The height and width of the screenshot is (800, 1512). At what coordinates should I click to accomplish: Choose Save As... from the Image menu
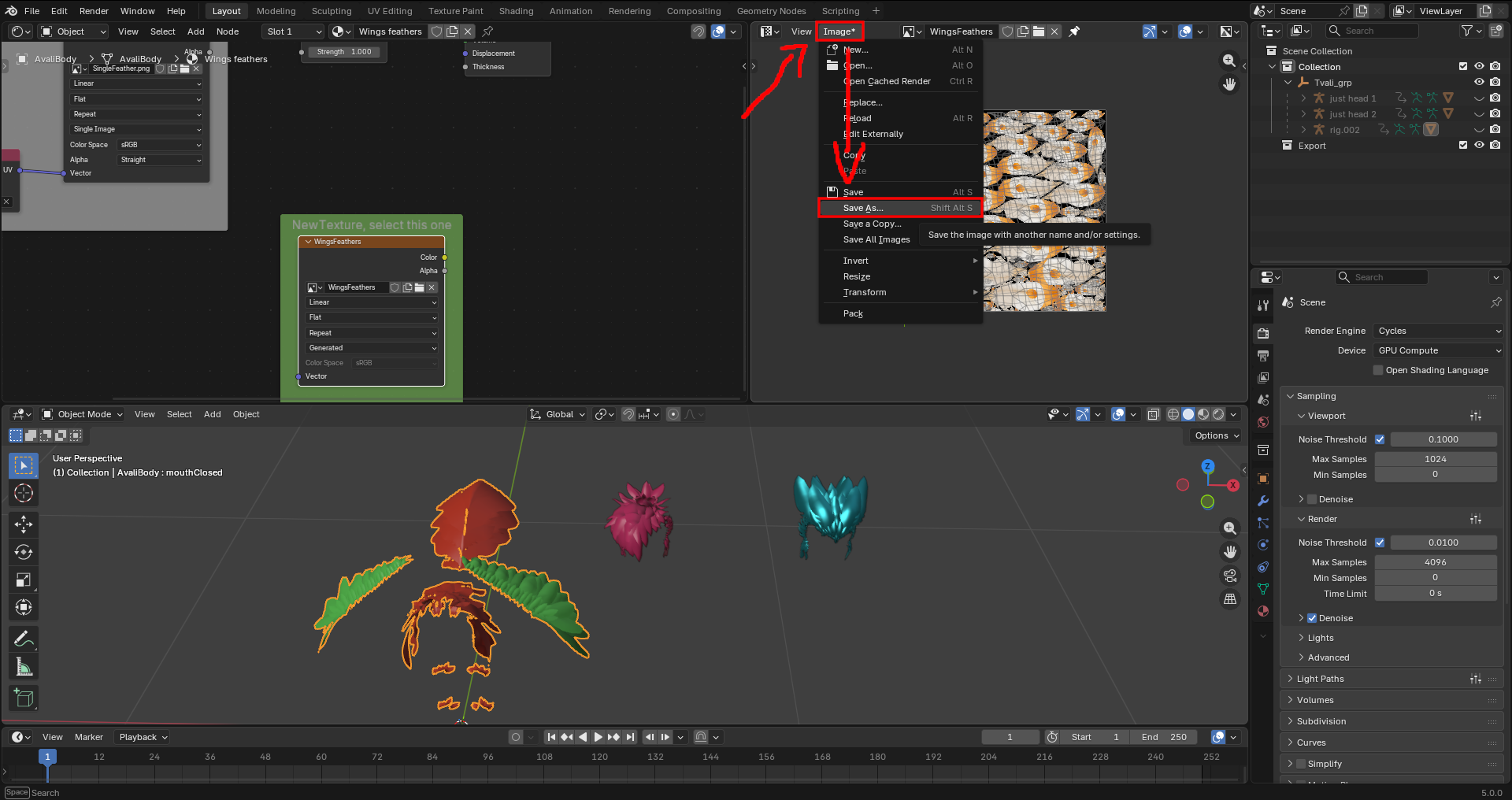863,208
